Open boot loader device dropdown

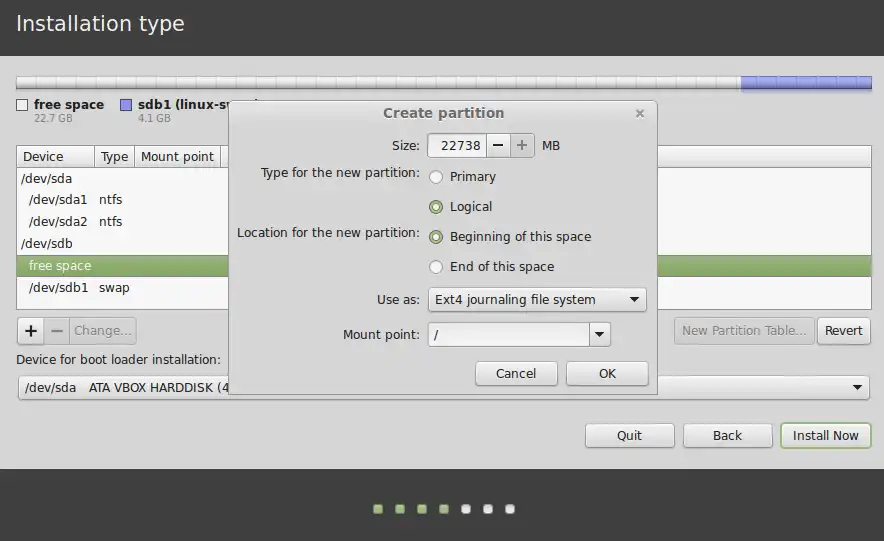pos(444,388)
